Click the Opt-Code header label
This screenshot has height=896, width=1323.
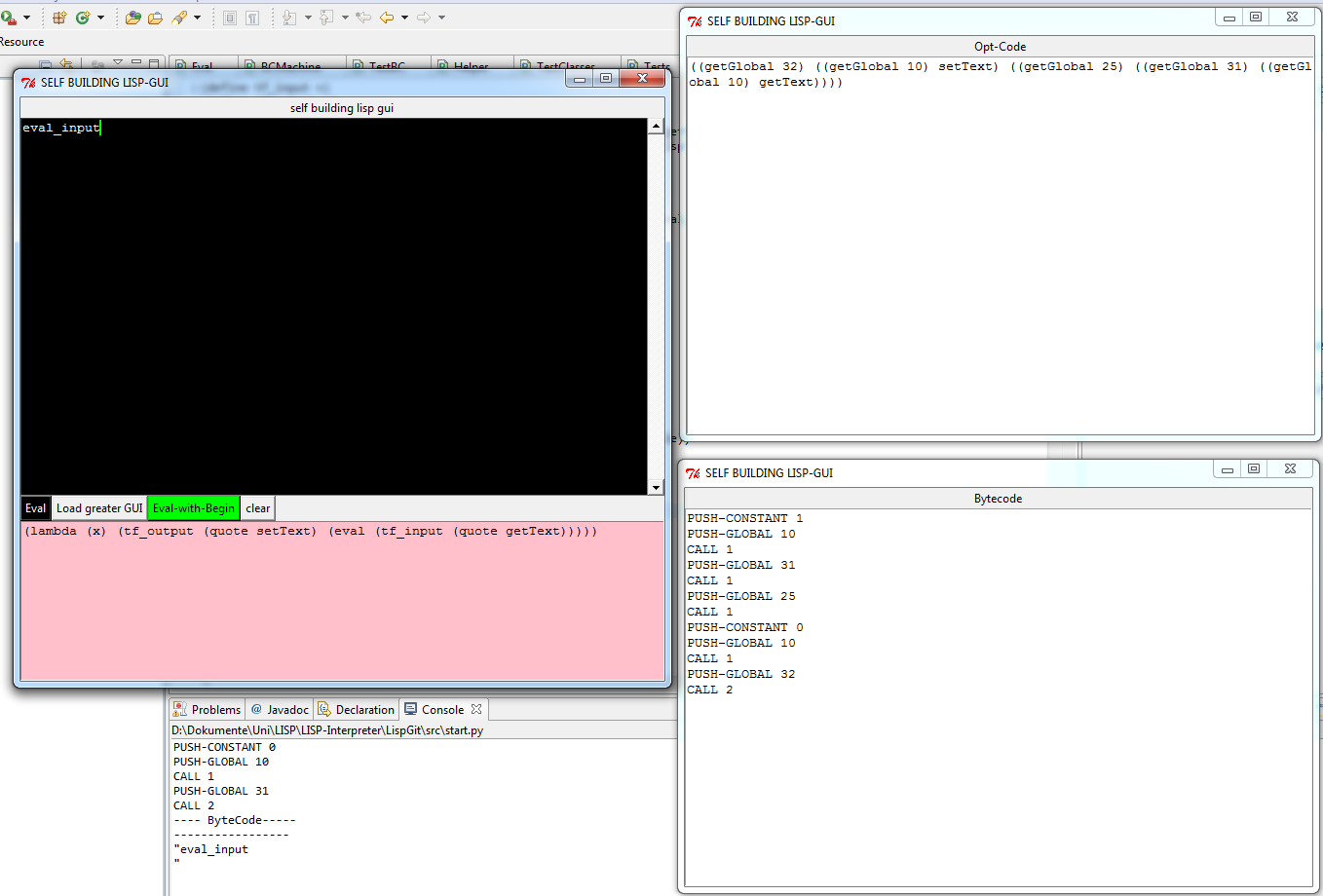(1000, 47)
